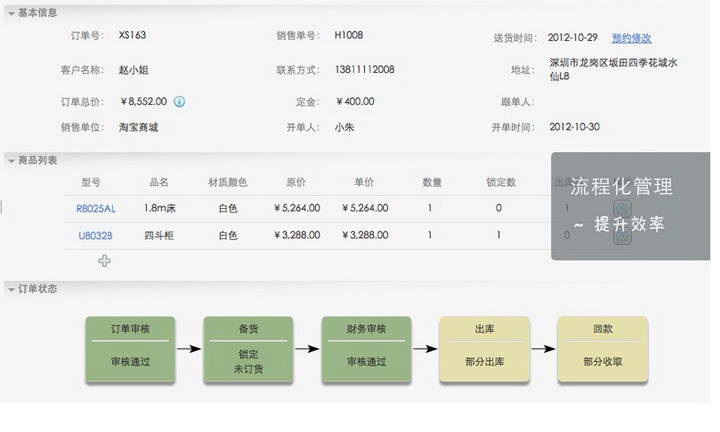The image size is (720, 432).
Task: Collapse the 基本信息 section
Action: [x=10, y=13]
